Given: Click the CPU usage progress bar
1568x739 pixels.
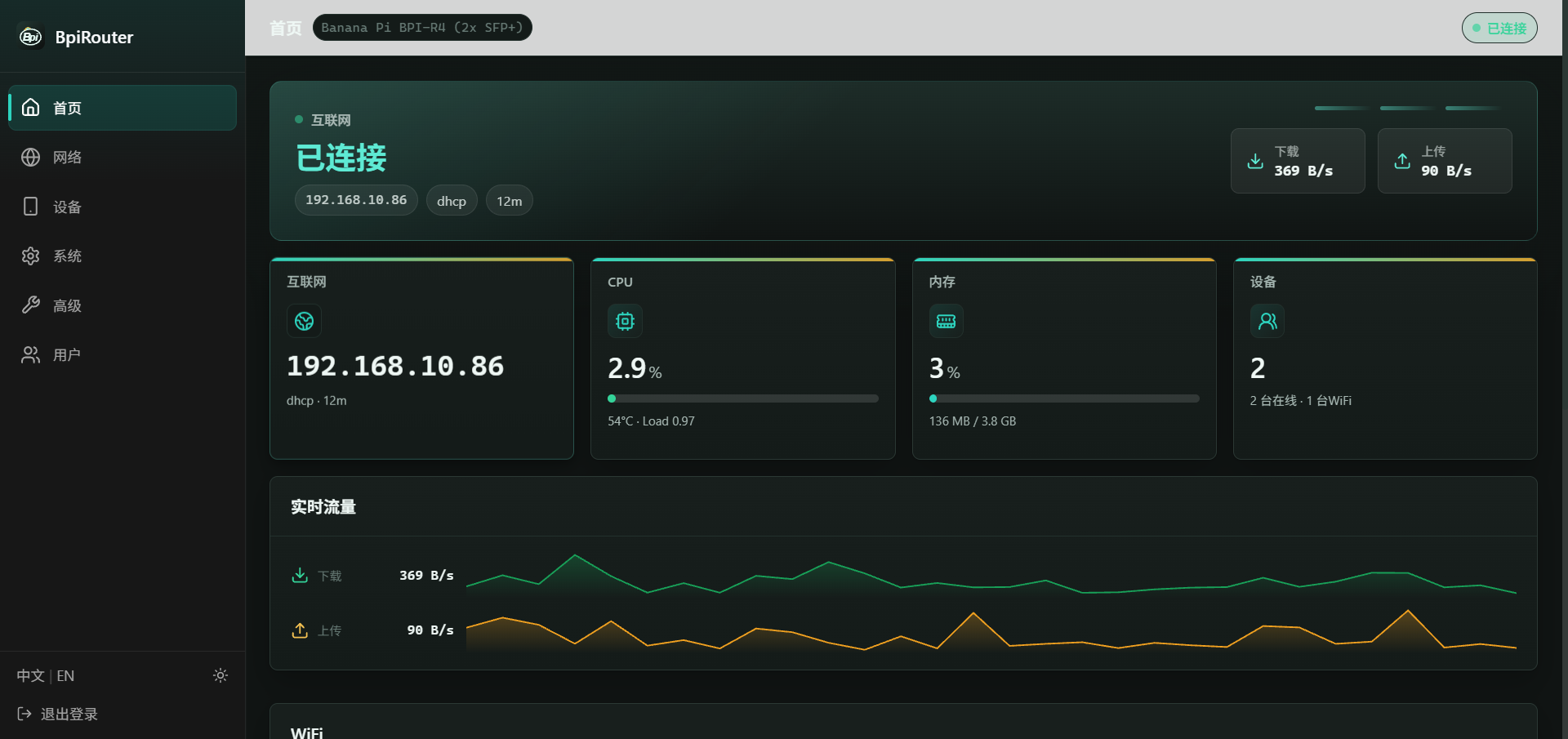Looking at the screenshot, I should point(743,398).
